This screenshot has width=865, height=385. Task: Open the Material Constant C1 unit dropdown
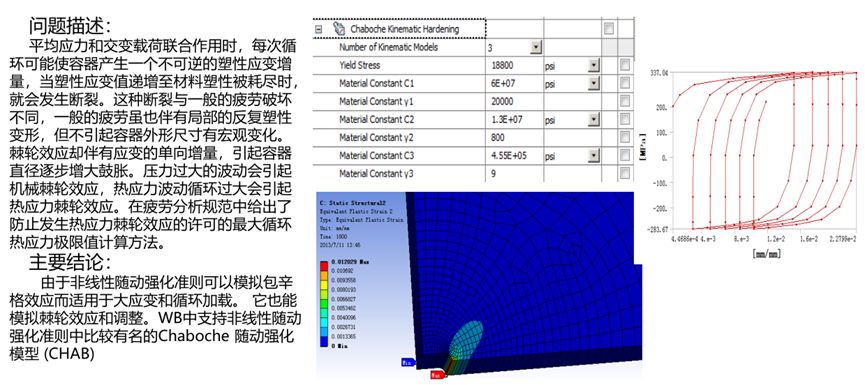(594, 83)
